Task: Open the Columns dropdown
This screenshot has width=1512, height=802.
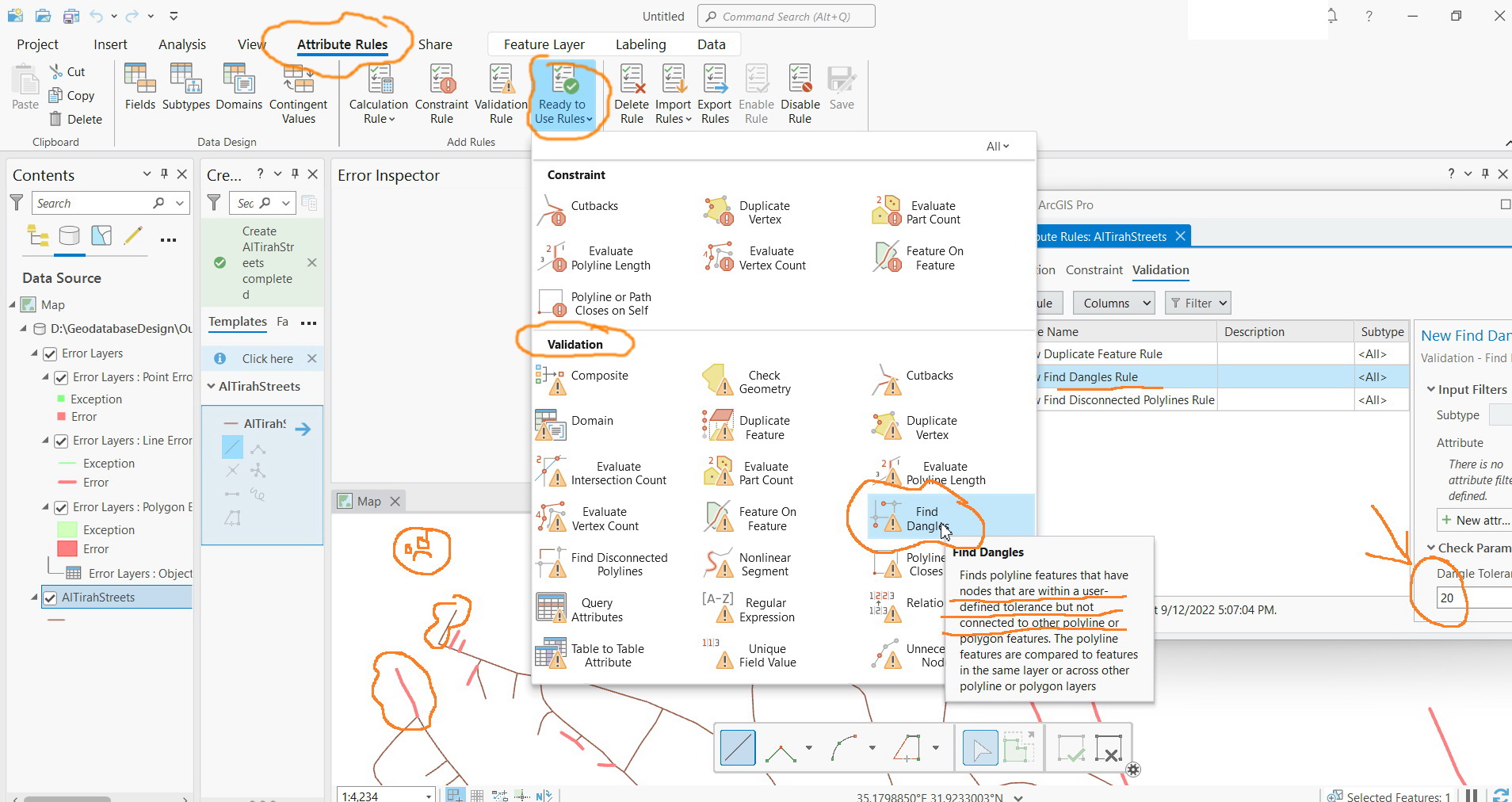Action: point(1113,303)
